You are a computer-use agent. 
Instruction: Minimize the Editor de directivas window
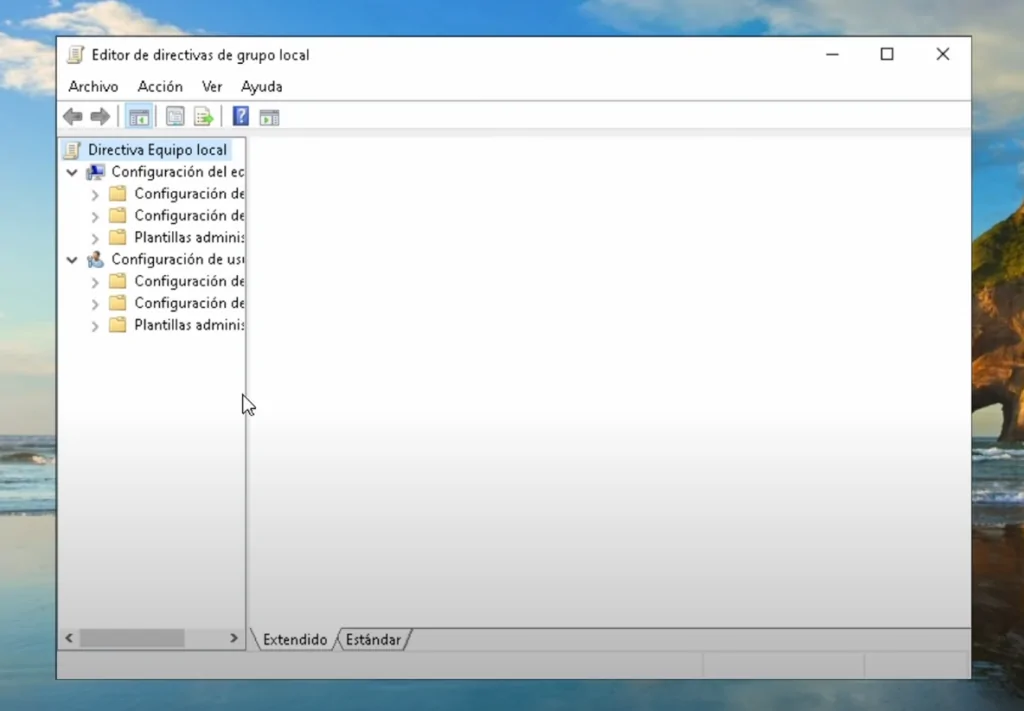pyautogui.click(x=832, y=54)
